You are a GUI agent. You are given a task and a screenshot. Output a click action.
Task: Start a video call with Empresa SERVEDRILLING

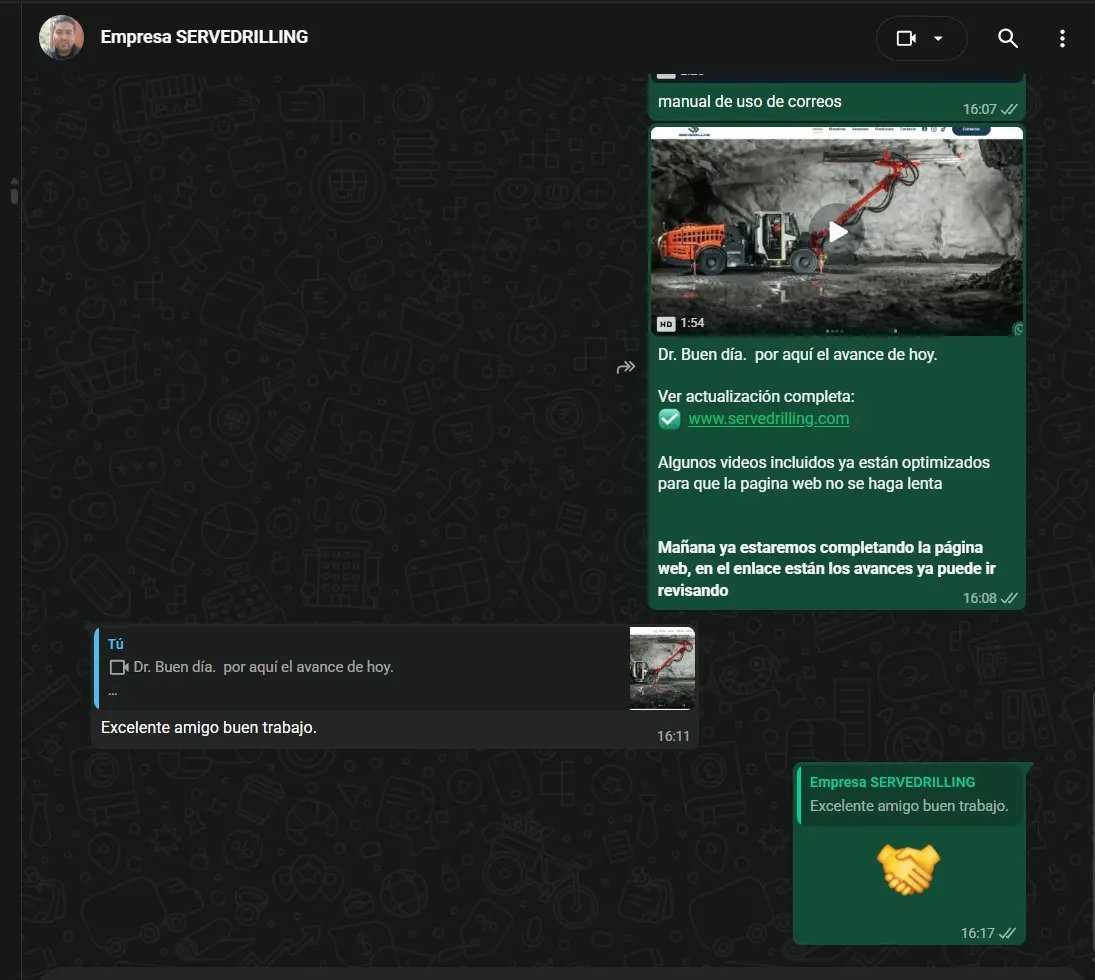pos(906,38)
